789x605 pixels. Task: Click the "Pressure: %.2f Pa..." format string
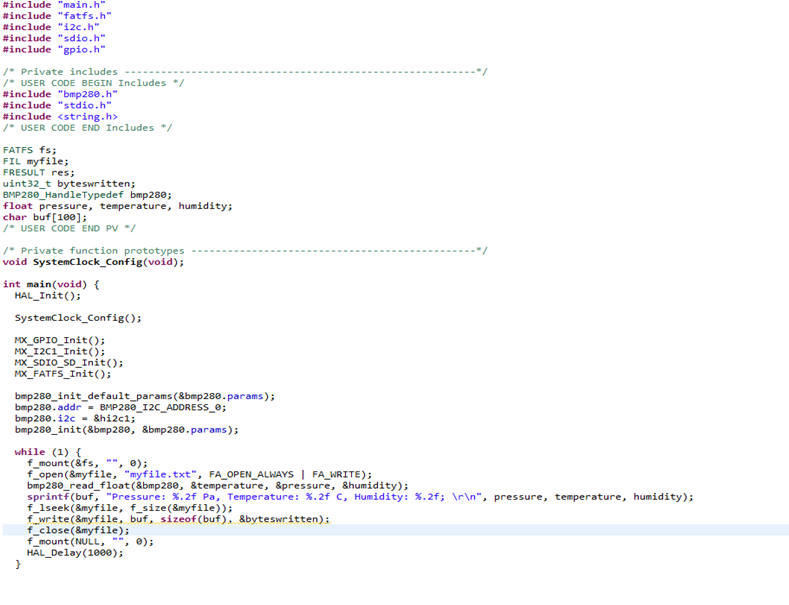click(294, 497)
